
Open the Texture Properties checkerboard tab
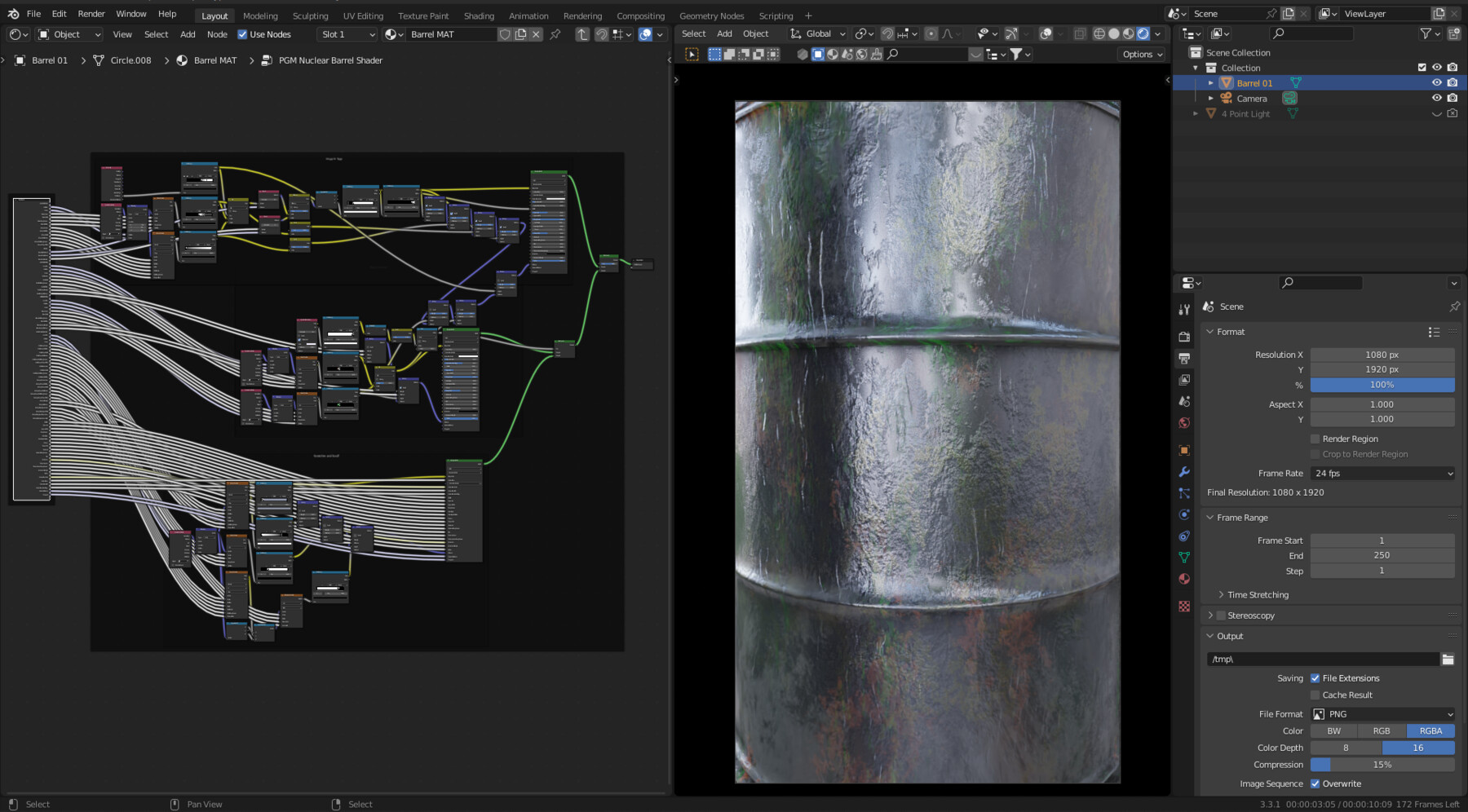coord(1184,603)
